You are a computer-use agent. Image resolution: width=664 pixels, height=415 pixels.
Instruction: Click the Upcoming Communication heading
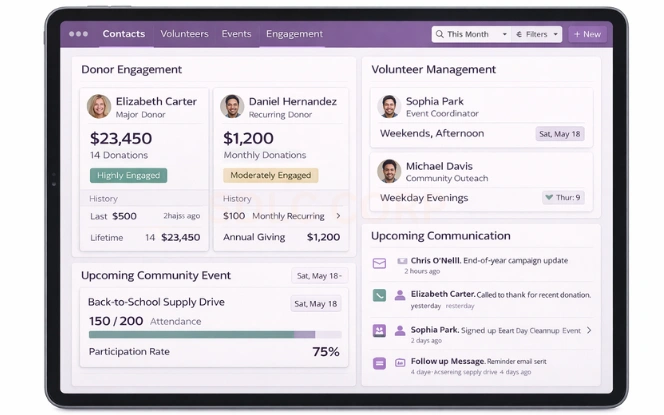pyautogui.click(x=440, y=236)
